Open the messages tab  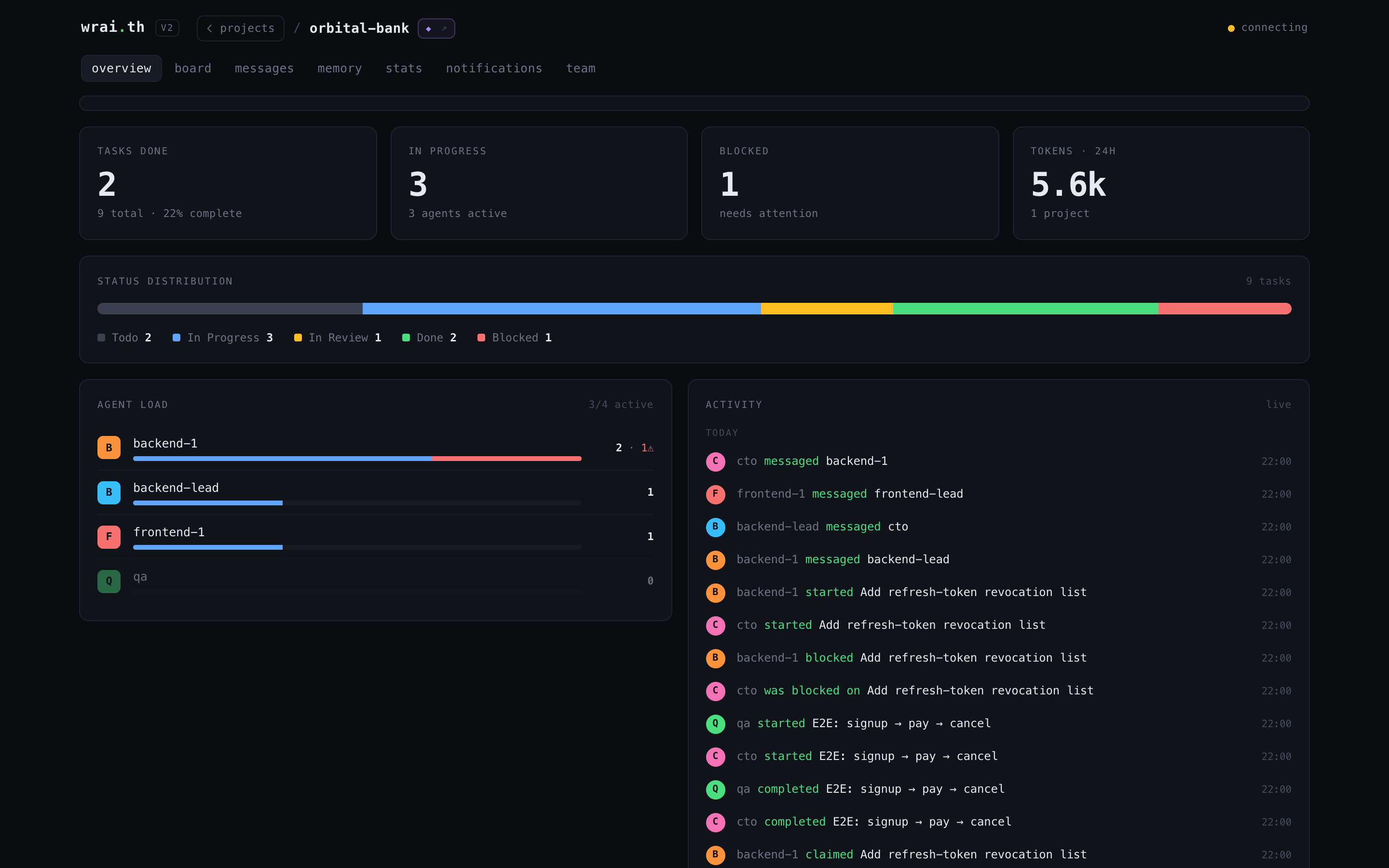264,68
